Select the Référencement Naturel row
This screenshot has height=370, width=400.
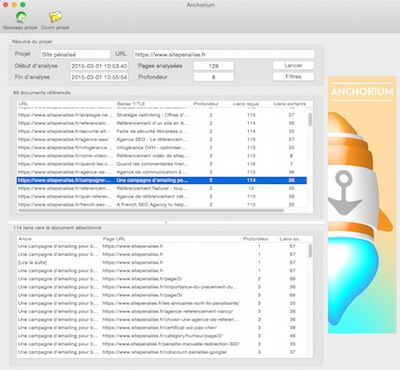[162, 188]
